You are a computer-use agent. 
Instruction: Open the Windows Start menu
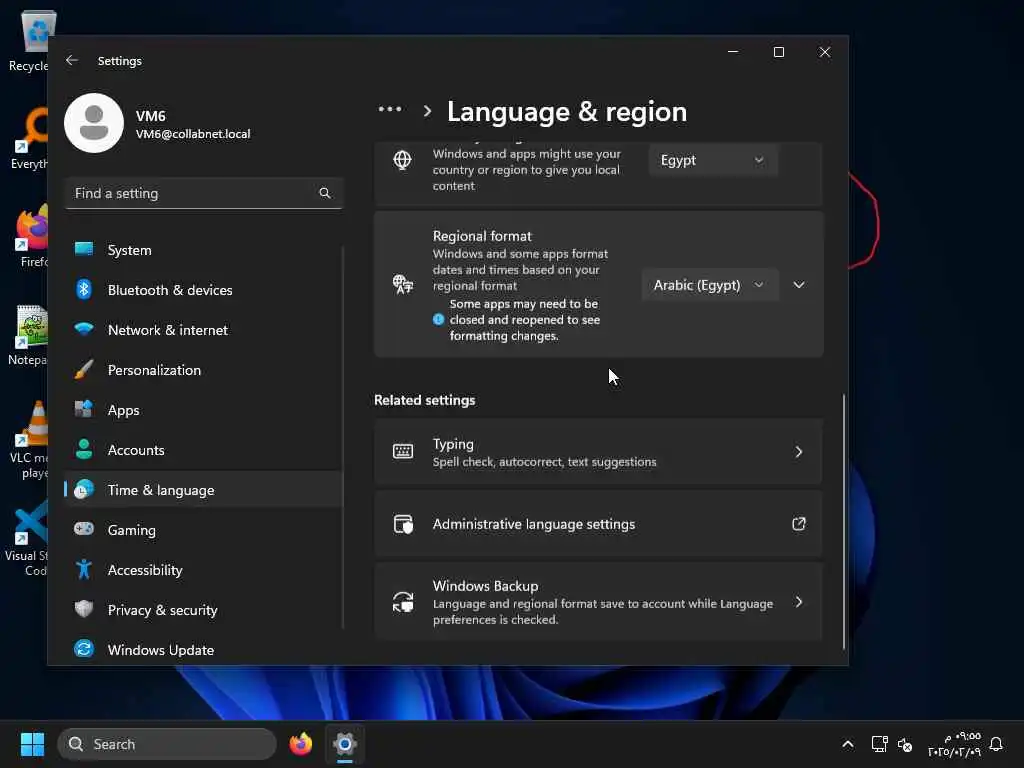(x=32, y=744)
